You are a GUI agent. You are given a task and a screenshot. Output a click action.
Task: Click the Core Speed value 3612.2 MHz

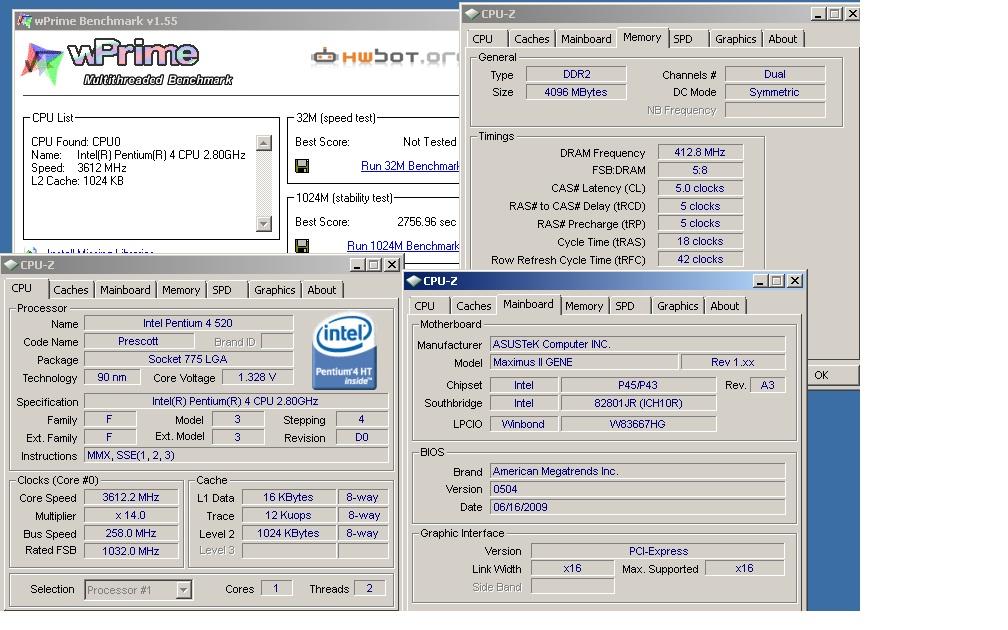[x=131, y=497]
